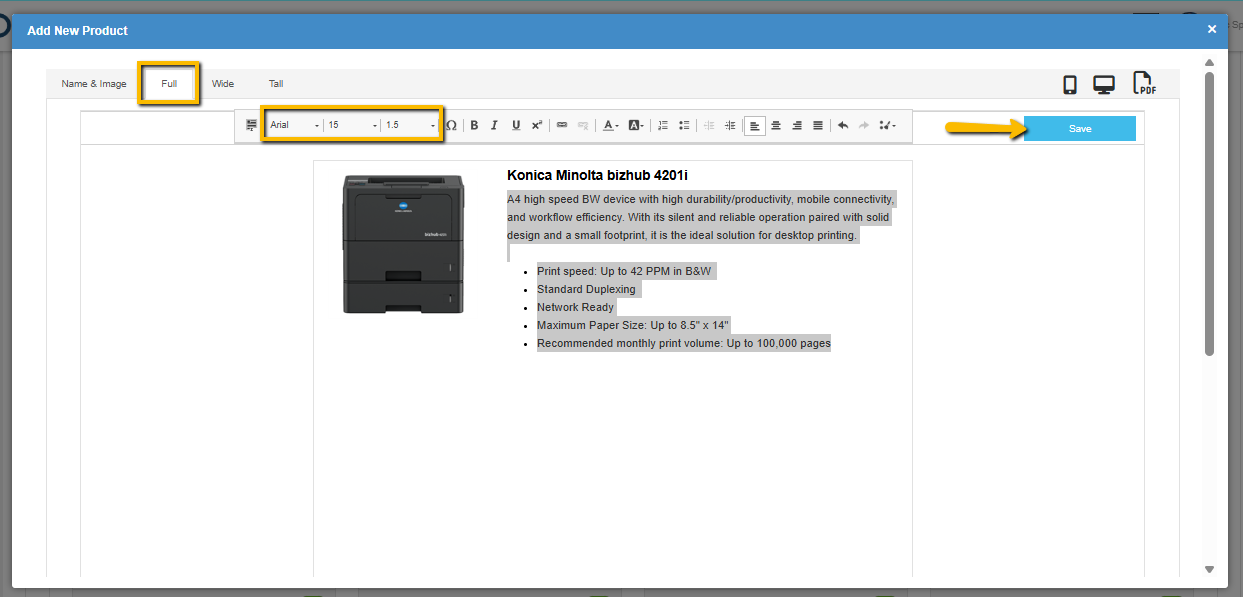Apply superscript formatting
Image resolution: width=1243 pixels, height=597 pixels.
pyautogui.click(x=537, y=125)
